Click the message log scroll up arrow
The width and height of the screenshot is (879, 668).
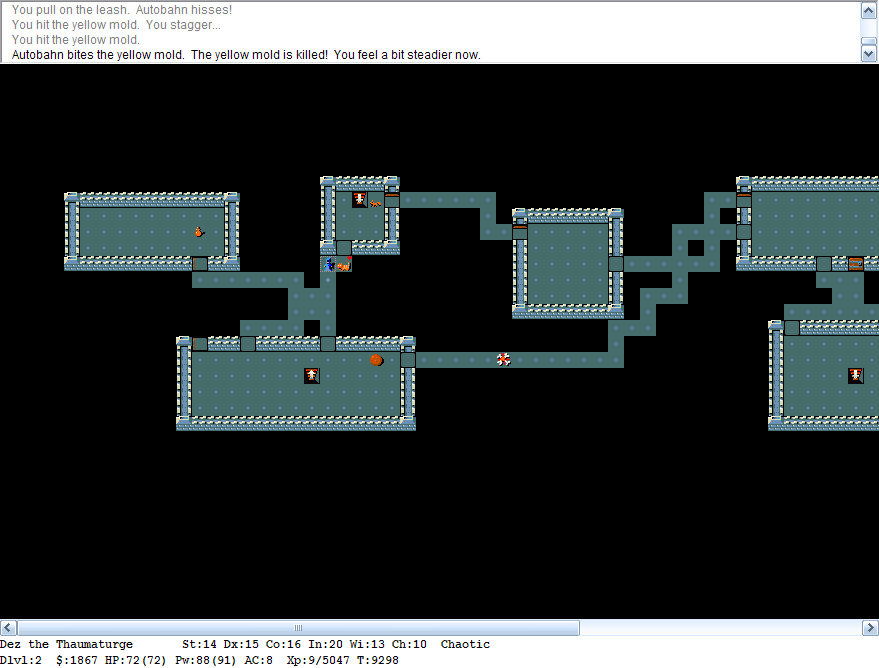(x=868, y=10)
